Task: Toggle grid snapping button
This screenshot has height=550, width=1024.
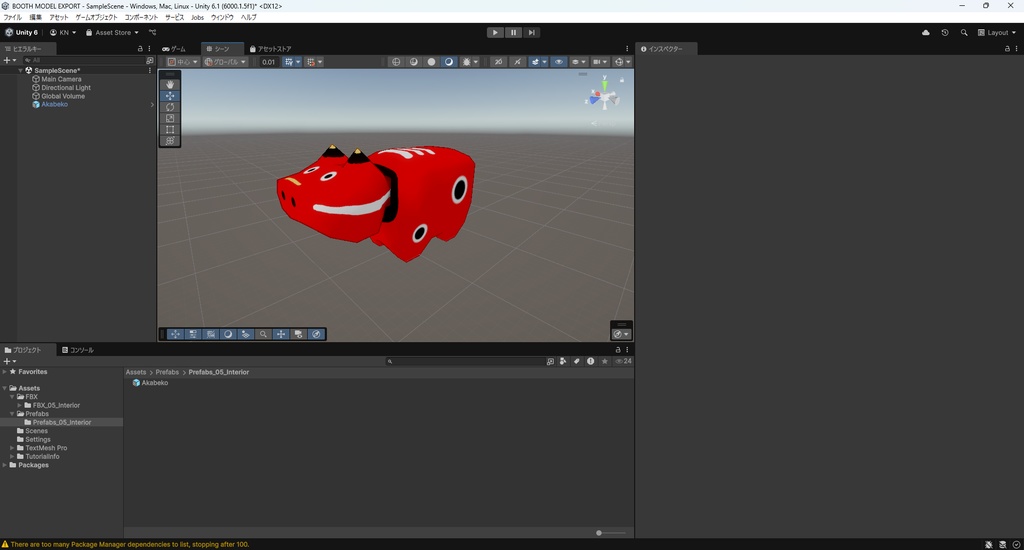Action: 289,61
